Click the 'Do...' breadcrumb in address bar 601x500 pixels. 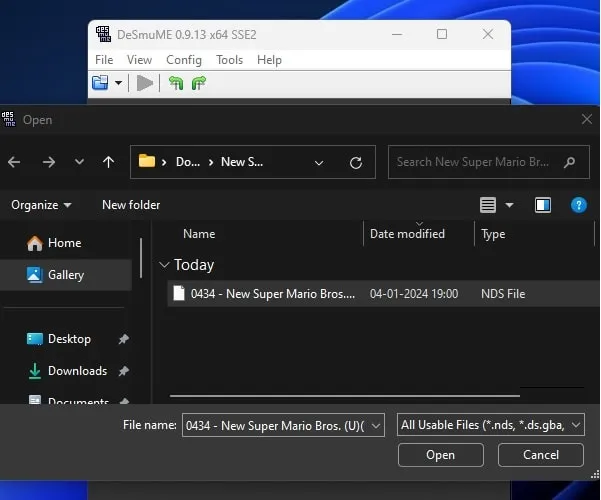point(188,162)
